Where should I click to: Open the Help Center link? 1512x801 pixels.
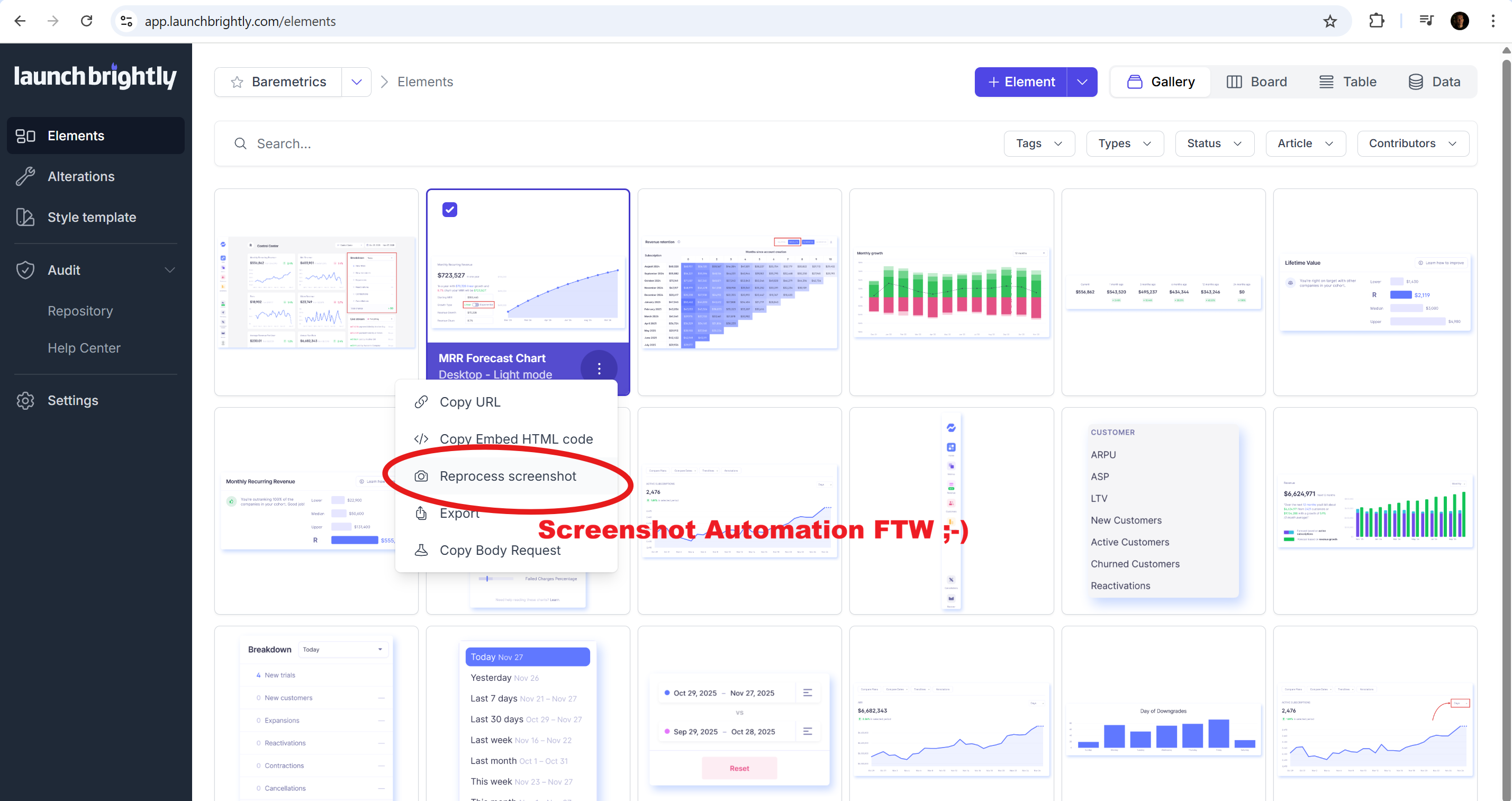click(84, 348)
